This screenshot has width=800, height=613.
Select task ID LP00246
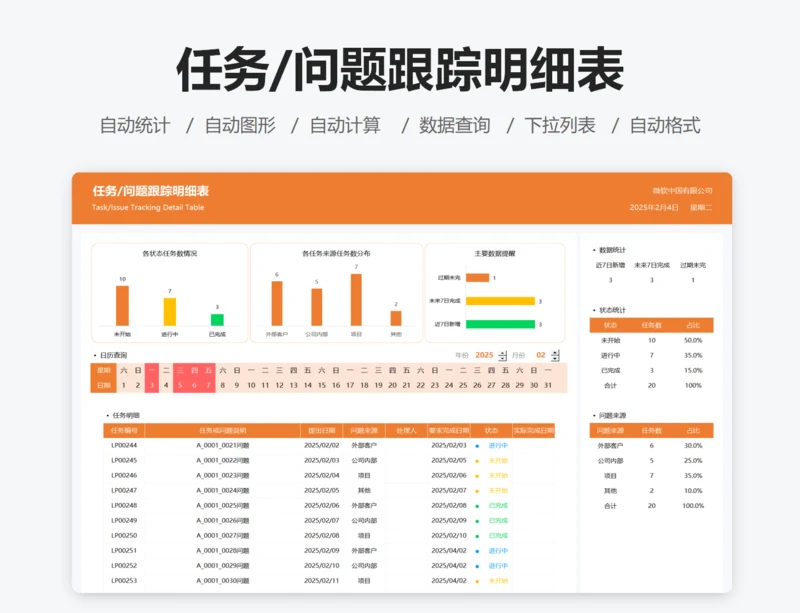click(124, 476)
